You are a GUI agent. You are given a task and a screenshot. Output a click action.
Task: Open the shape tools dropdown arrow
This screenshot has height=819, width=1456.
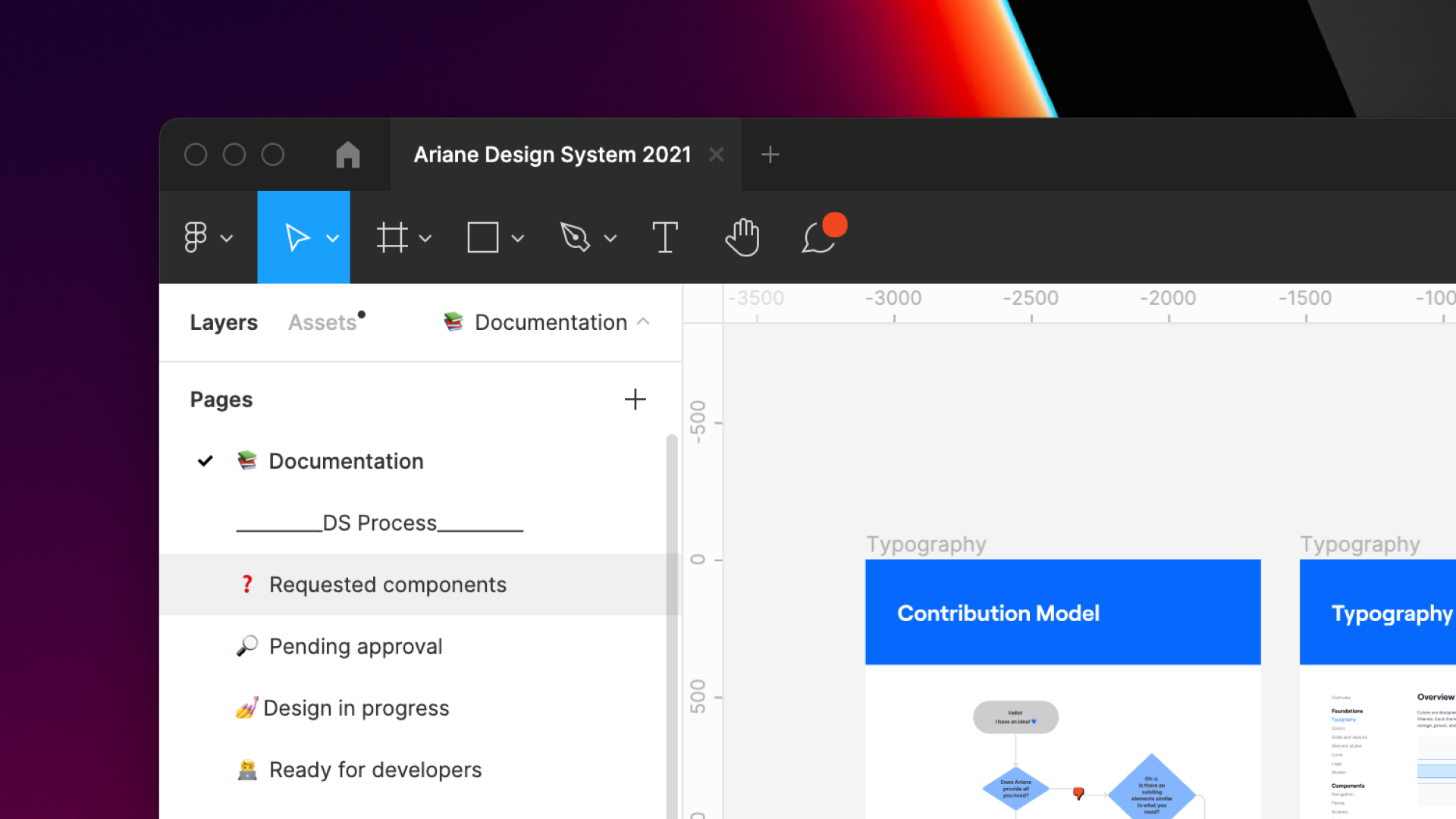click(518, 238)
